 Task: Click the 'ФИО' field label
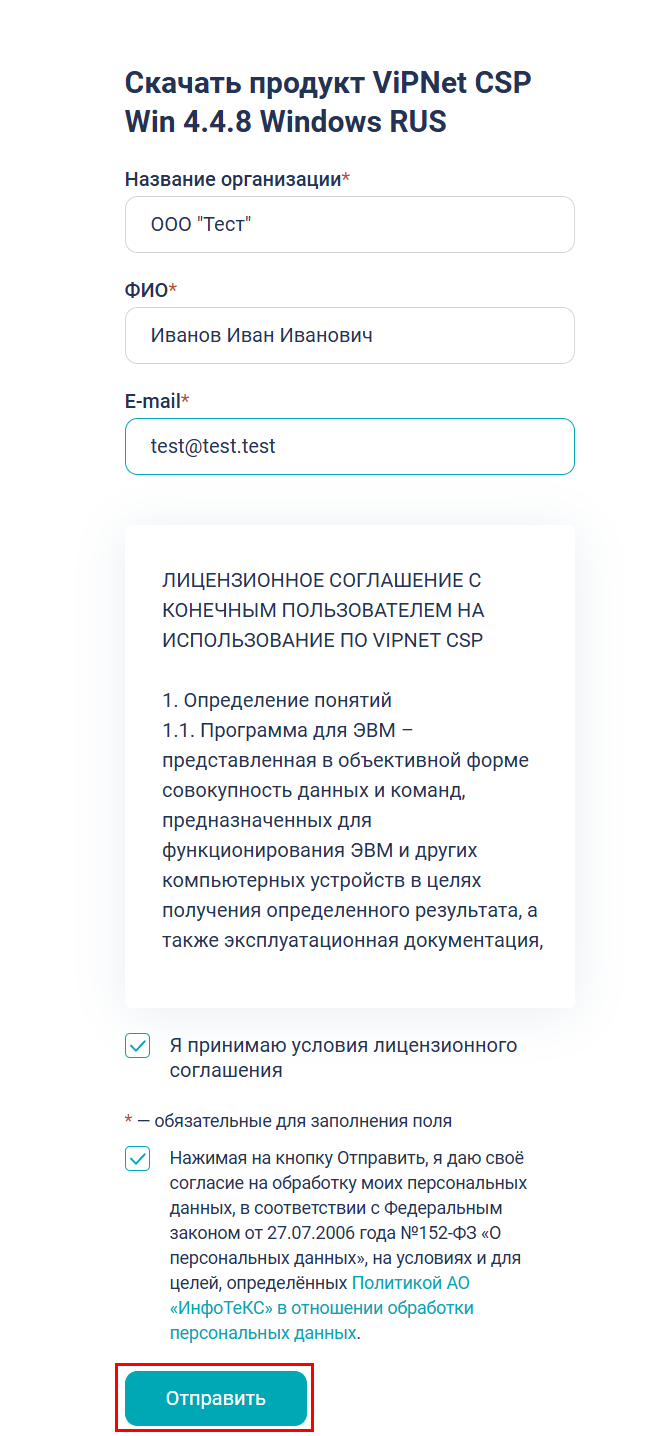click(x=146, y=290)
